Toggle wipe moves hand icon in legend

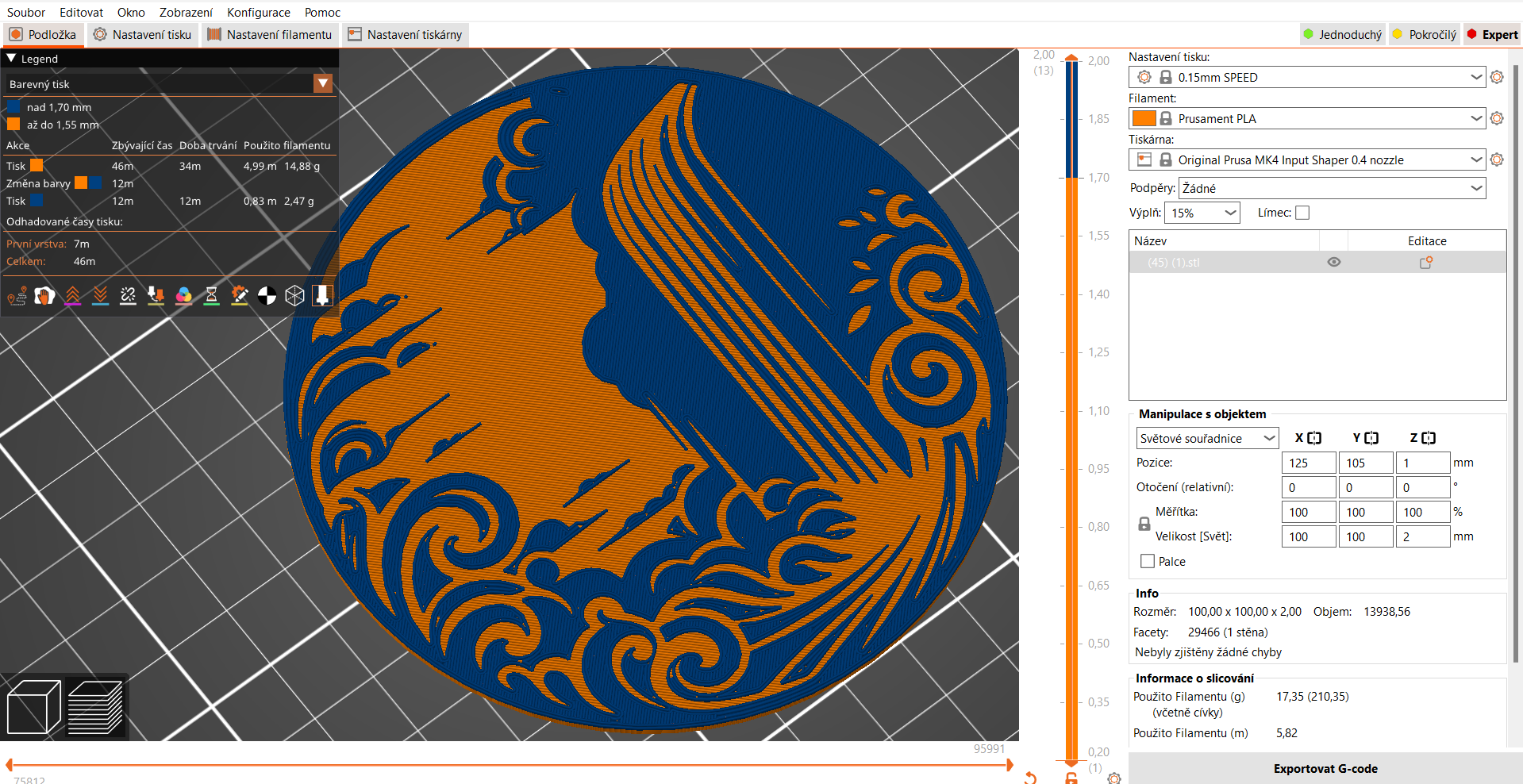coord(44,296)
